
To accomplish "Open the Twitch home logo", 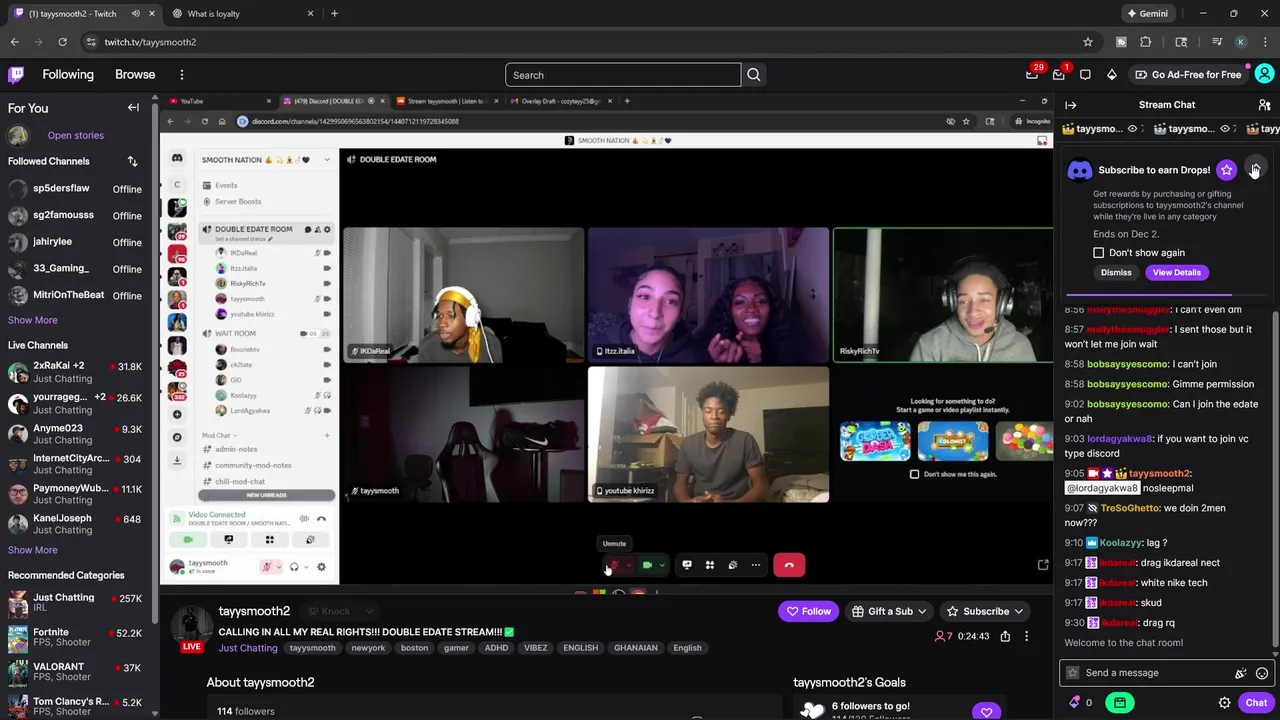I will click(x=16, y=74).
